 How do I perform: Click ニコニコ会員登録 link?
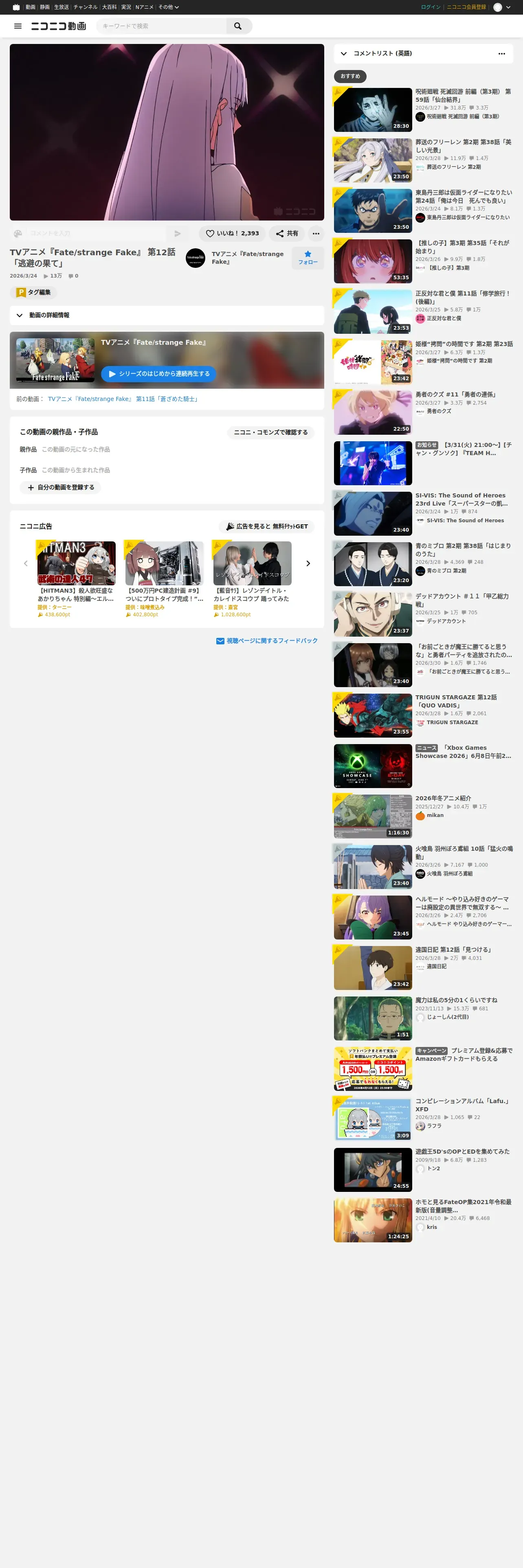coord(466,7)
